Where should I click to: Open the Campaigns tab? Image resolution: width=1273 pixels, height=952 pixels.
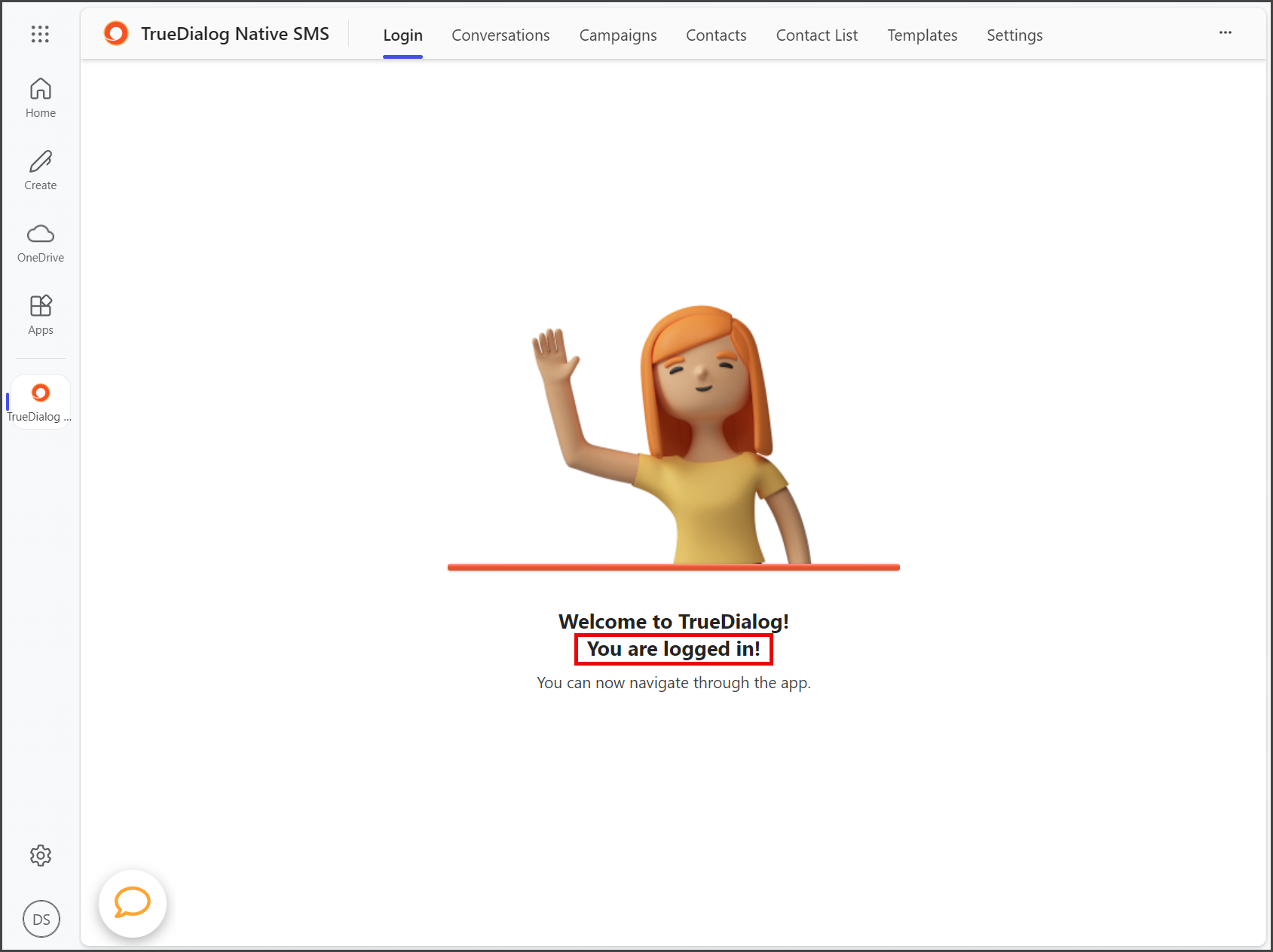click(618, 35)
